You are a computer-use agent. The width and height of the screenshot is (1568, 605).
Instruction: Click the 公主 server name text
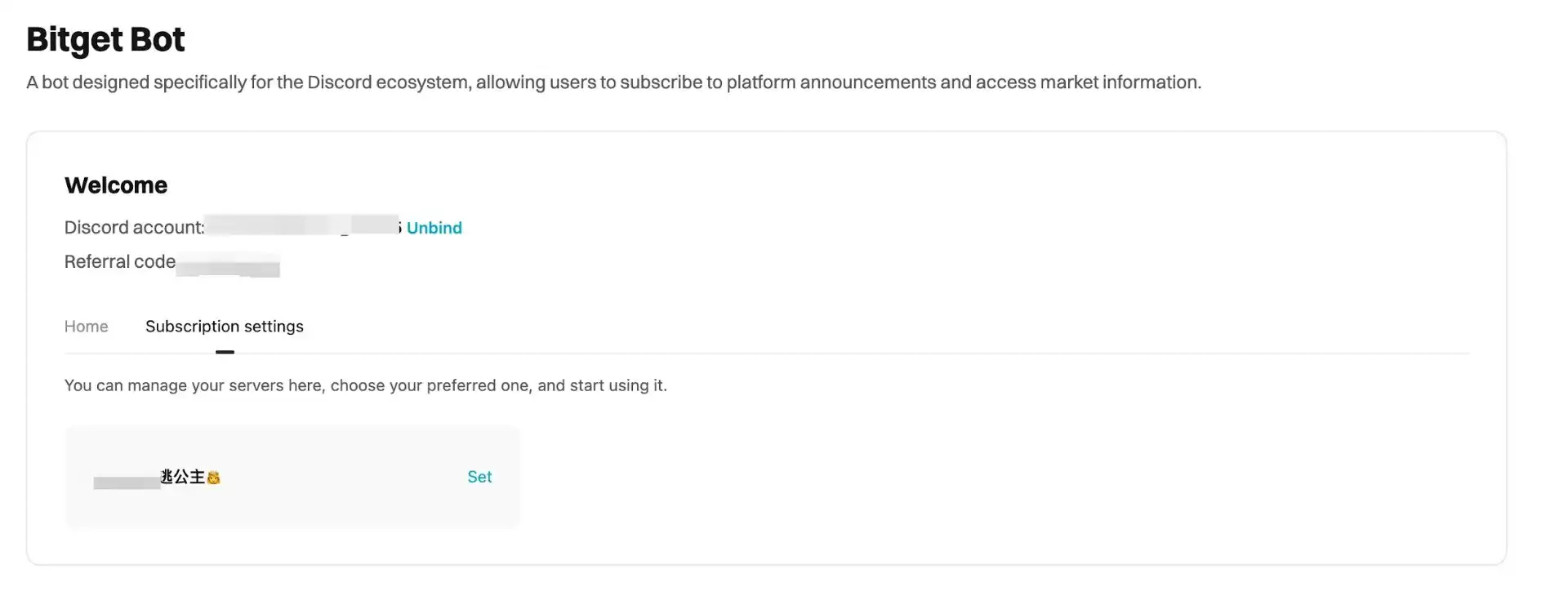(184, 477)
